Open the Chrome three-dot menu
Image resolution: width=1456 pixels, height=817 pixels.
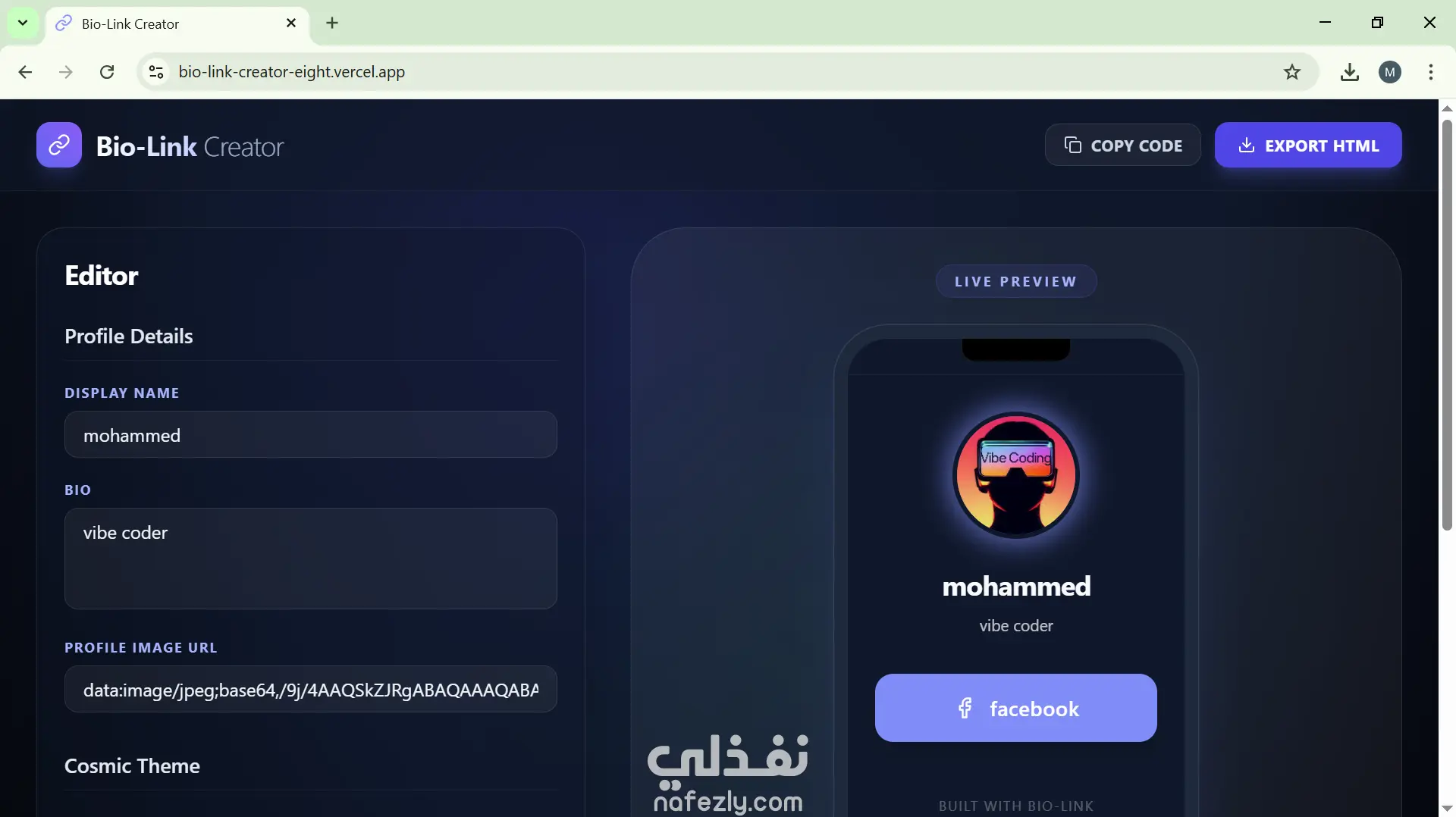click(x=1430, y=72)
